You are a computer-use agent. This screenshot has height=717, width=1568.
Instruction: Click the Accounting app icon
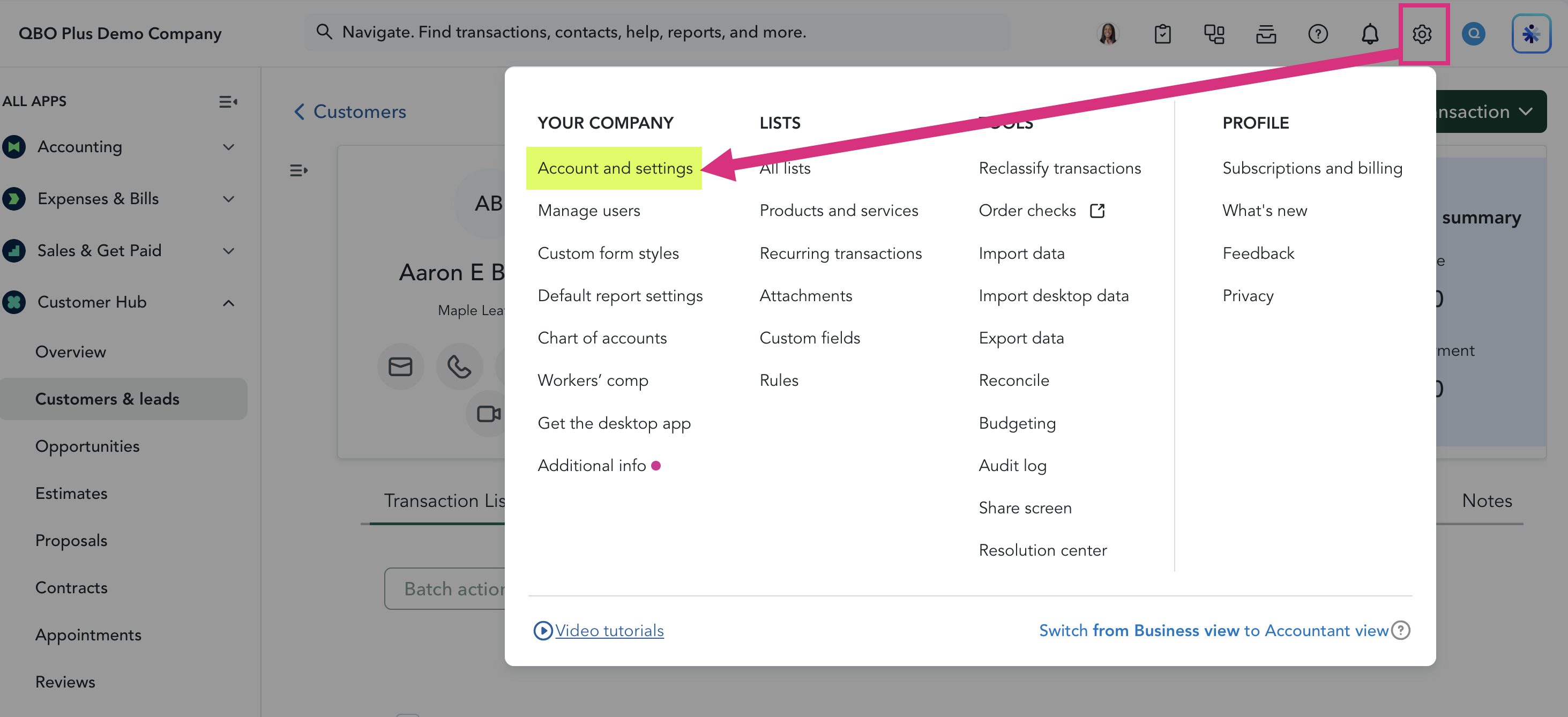coord(14,147)
